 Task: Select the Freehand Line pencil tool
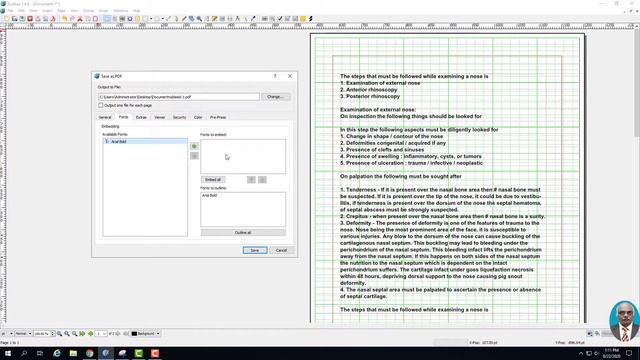(x=184, y=19)
